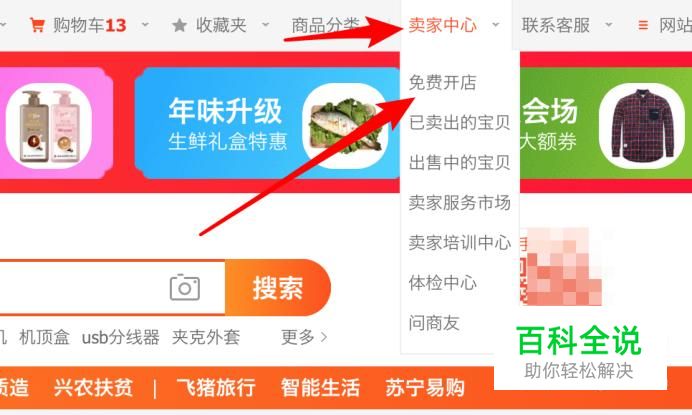
Task: Choose 出售中的宝贝 in the dropdown
Action: click(x=459, y=162)
